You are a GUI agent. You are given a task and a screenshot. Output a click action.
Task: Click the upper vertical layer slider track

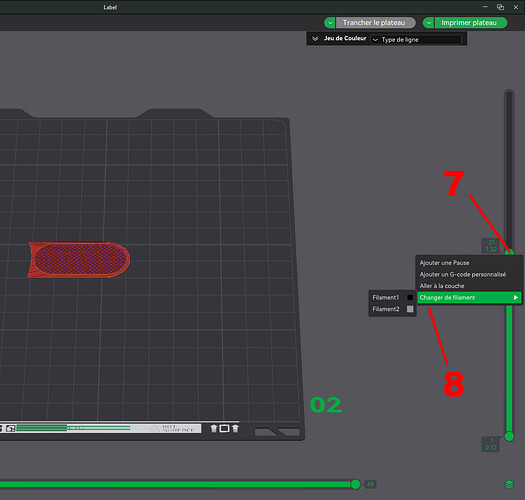(509, 167)
